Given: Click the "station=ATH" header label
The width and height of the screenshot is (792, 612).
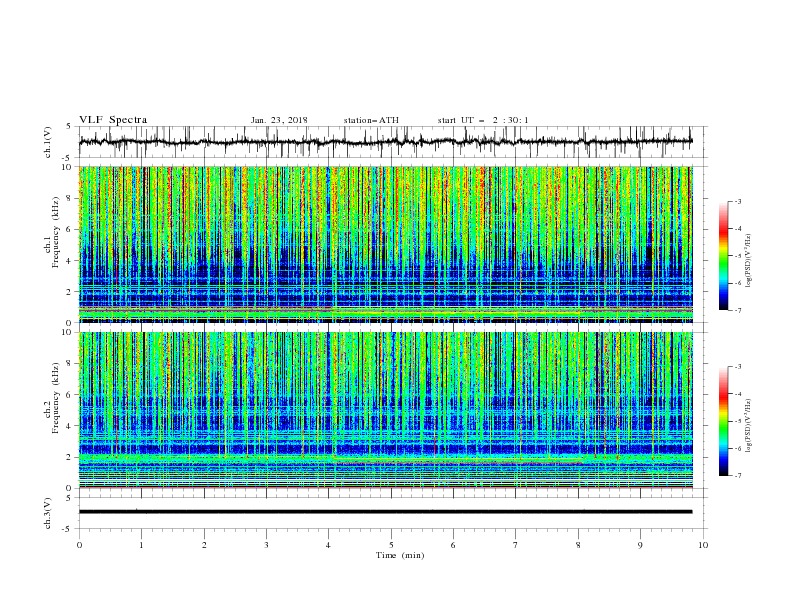Looking at the screenshot, I should pyautogui.click(x=371, y=120).
